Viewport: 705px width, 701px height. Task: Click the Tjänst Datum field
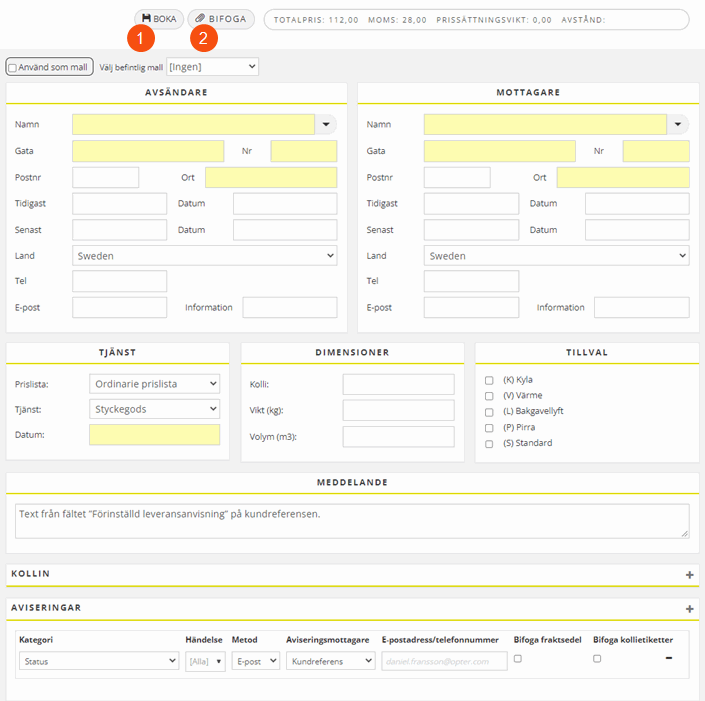pyautogui.click(x=154, y=435)
